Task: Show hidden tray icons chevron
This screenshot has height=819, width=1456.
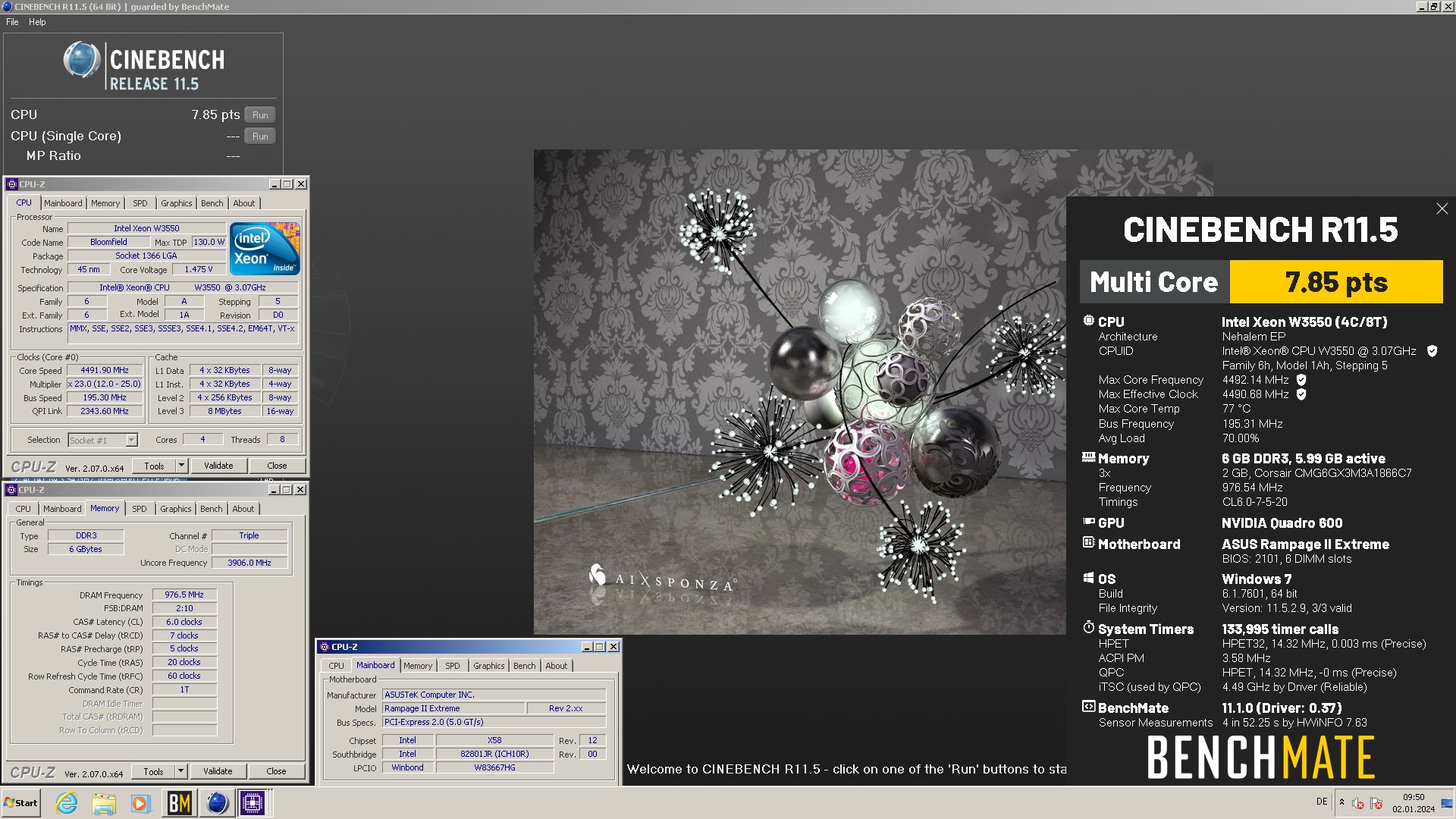Action: [1341, 802]
